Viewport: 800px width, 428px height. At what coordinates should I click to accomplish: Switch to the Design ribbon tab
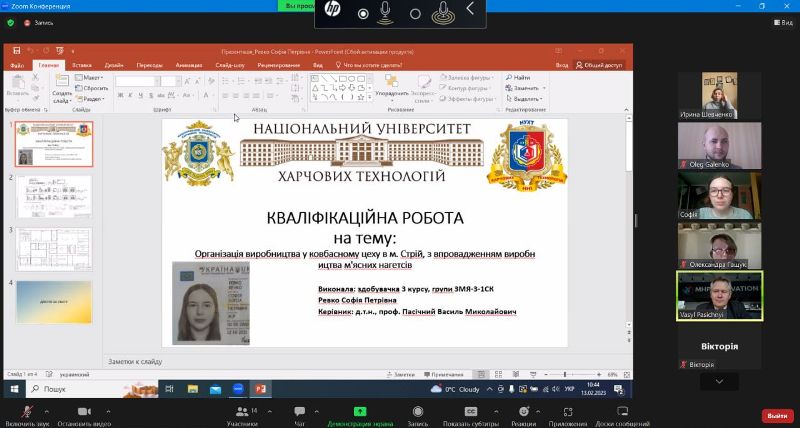tap(114, 65)
